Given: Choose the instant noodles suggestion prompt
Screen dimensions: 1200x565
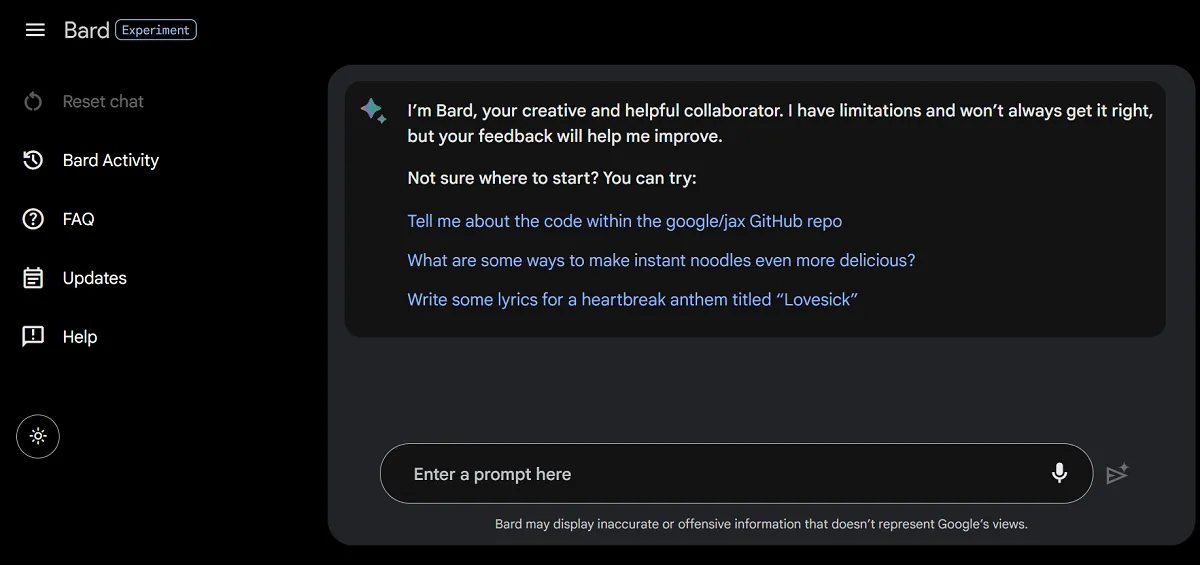Looking at the screenshot, I should [661, 260].
